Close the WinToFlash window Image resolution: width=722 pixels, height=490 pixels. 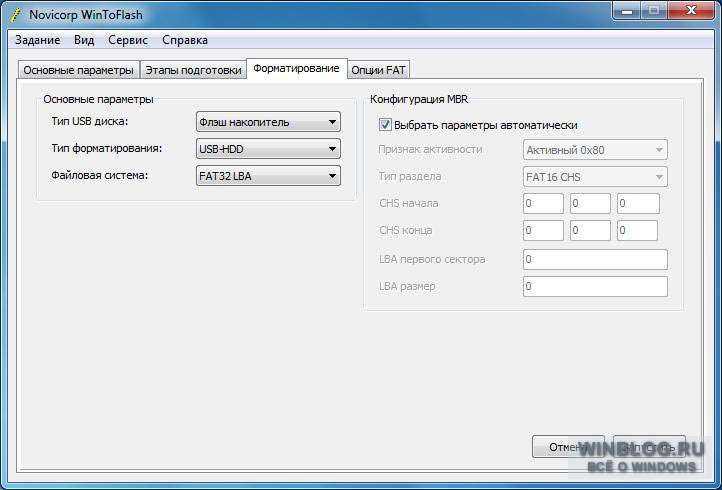(x=691, y=11)
